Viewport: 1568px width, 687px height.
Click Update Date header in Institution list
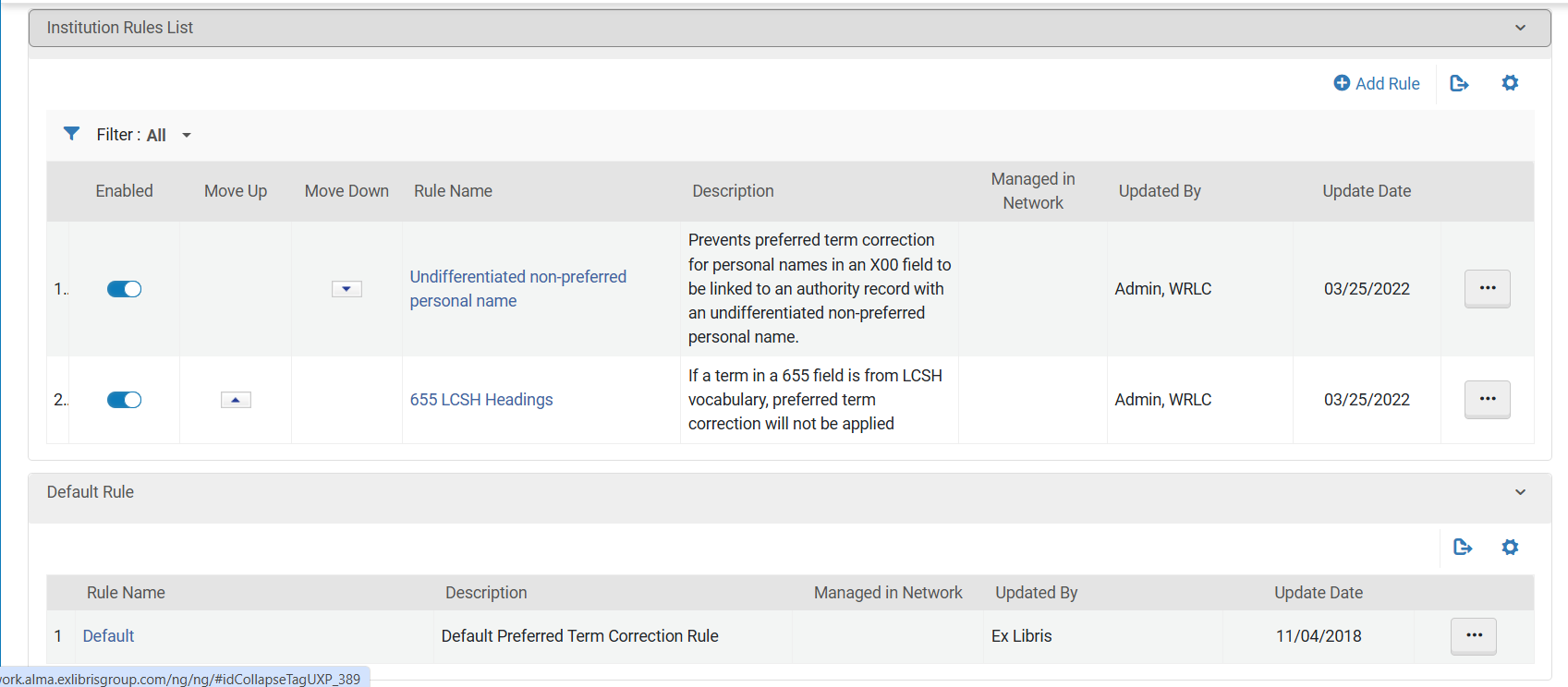1367,191
